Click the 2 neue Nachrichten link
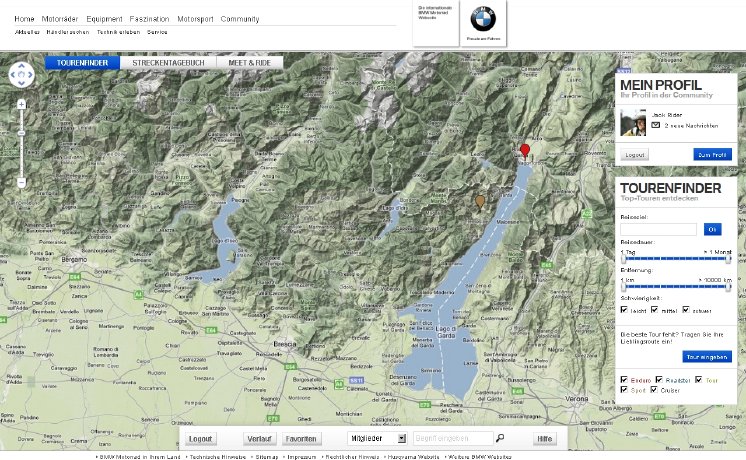Image resolution: width=746 pixels, height=460 pixels. 691,126
